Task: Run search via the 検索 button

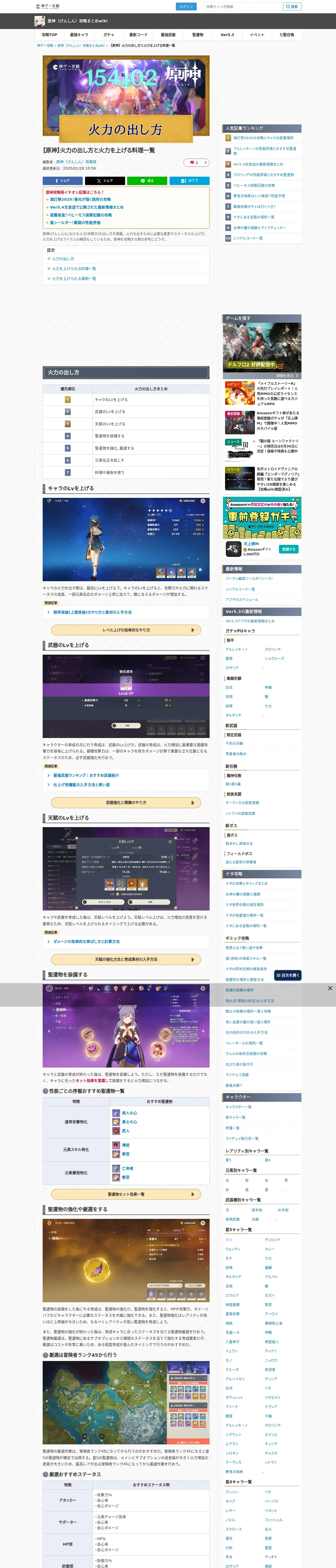Action: tap(292, 7)
